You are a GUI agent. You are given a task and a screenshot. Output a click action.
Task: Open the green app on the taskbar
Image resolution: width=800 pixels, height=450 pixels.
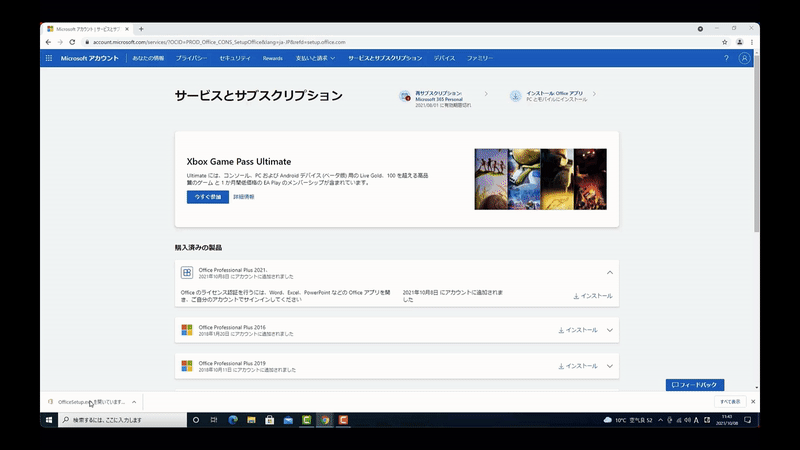click(307, 420)
